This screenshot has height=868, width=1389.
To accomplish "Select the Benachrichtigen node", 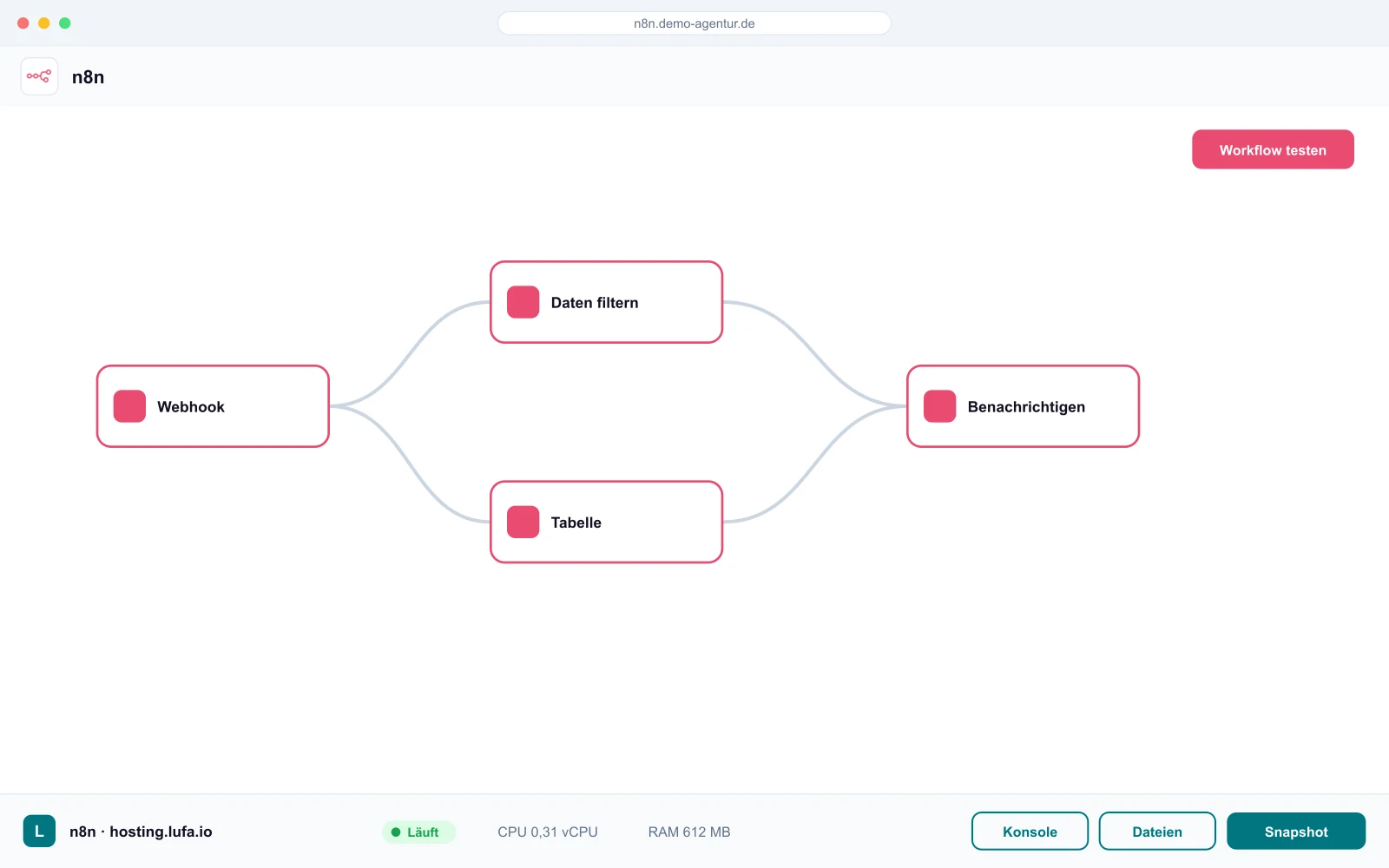I will pos(1023,406).
